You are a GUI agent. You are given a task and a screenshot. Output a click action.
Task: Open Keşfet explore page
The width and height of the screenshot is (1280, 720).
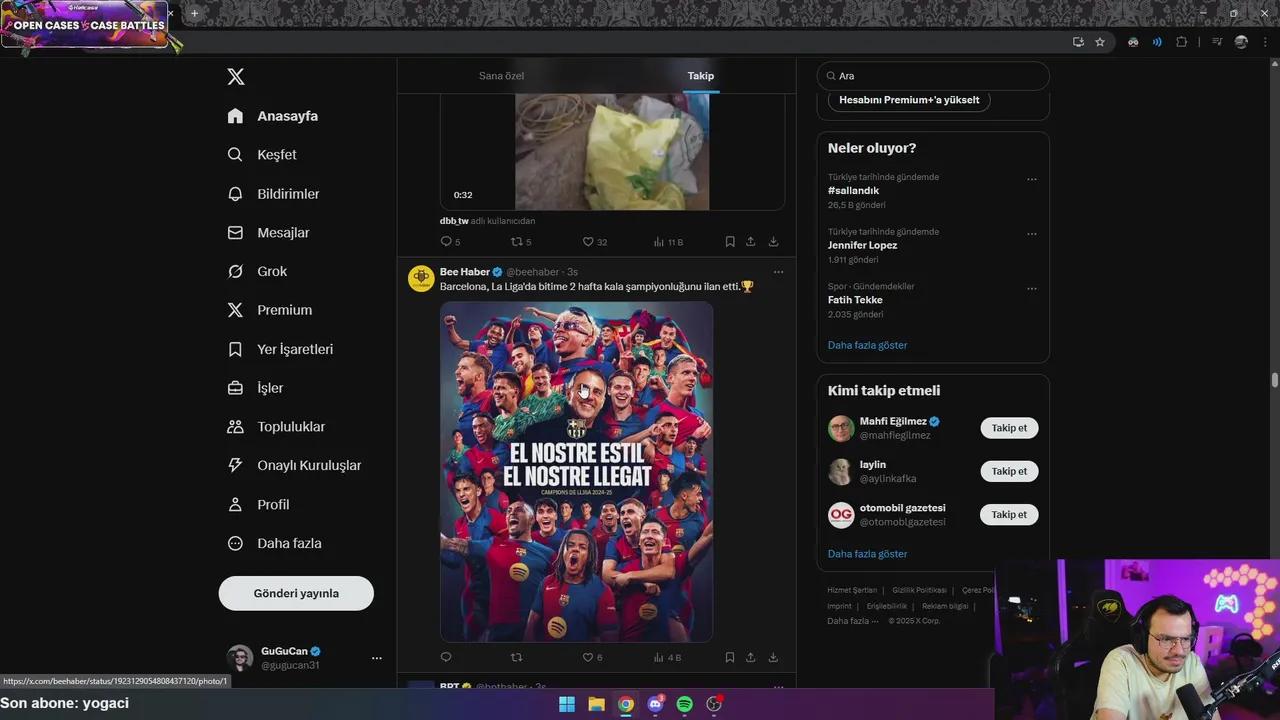(262, 155)
